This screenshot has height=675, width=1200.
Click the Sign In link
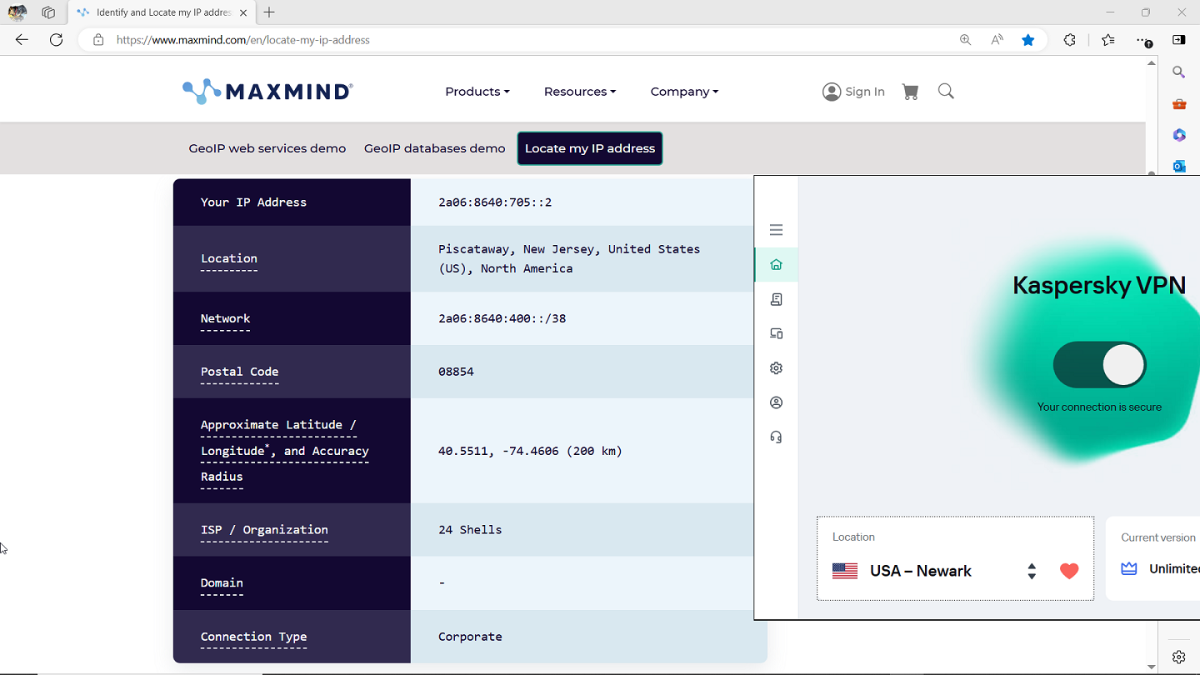853,92
